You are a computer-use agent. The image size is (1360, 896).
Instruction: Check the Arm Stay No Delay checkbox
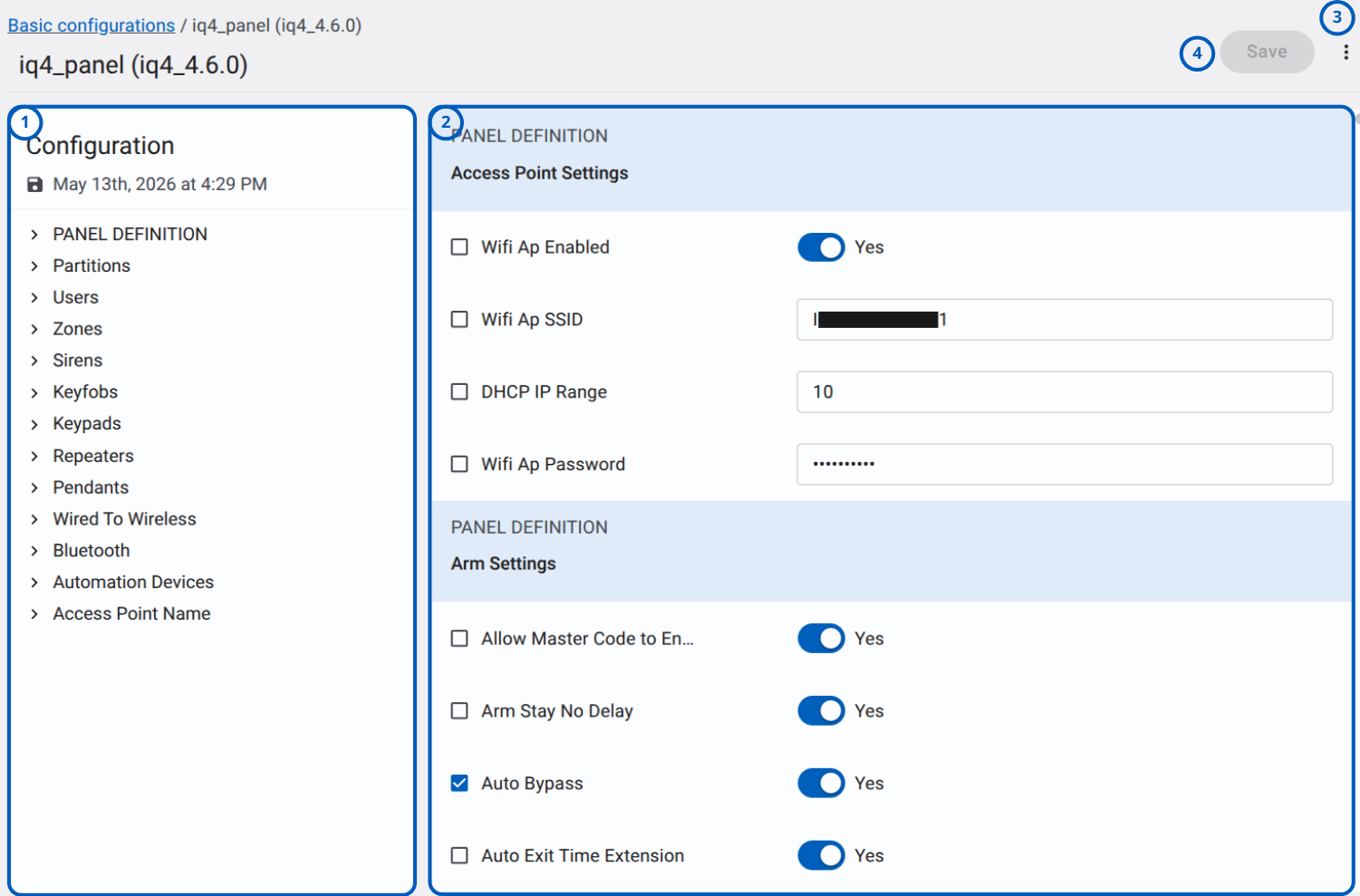(459, 711)
